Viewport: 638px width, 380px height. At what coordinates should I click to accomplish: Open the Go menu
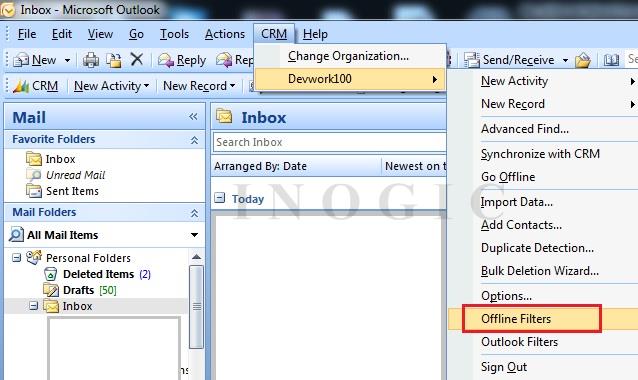[136, 34]
